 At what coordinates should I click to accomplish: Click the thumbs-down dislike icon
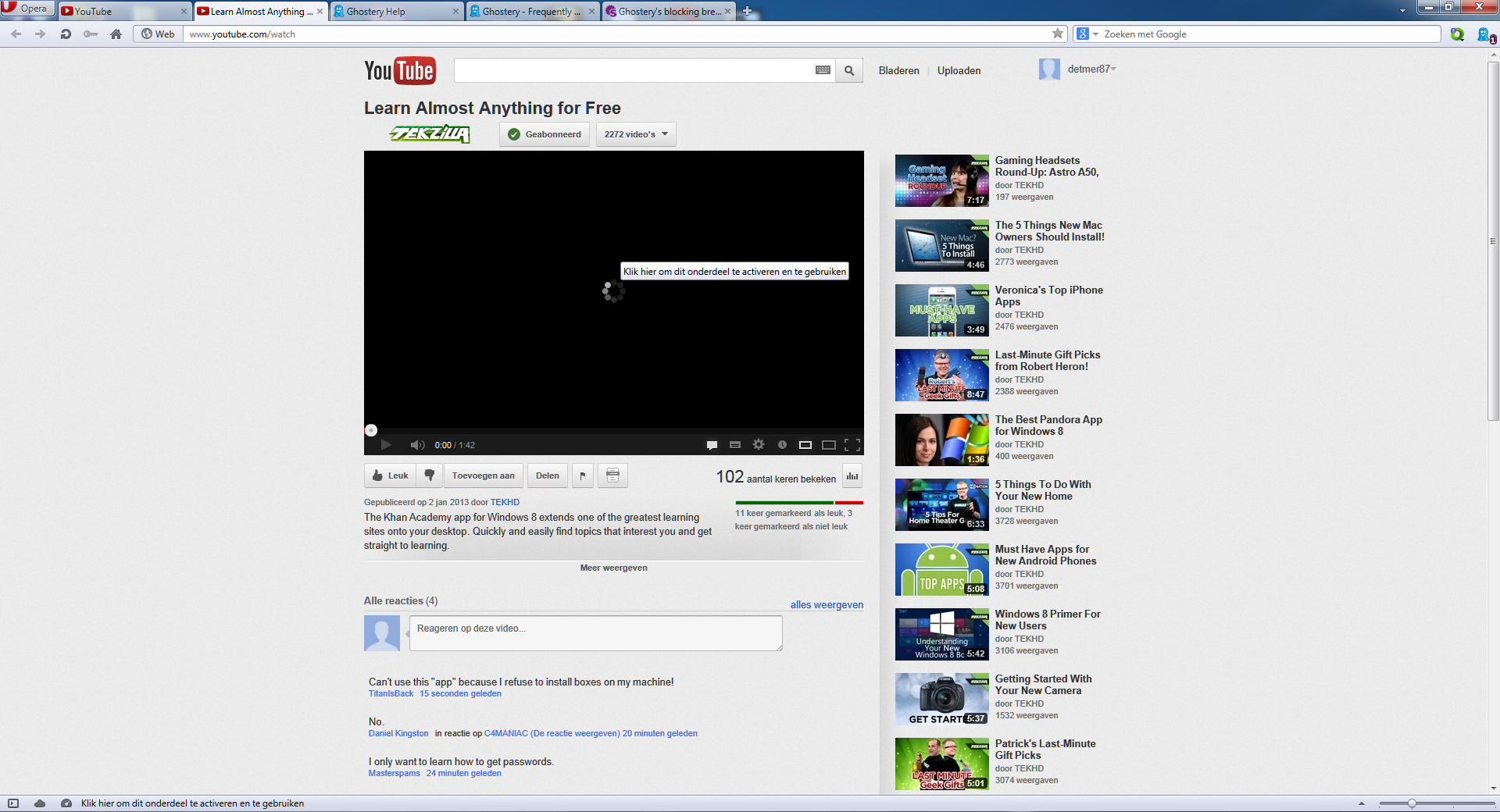tap(429, 475)
